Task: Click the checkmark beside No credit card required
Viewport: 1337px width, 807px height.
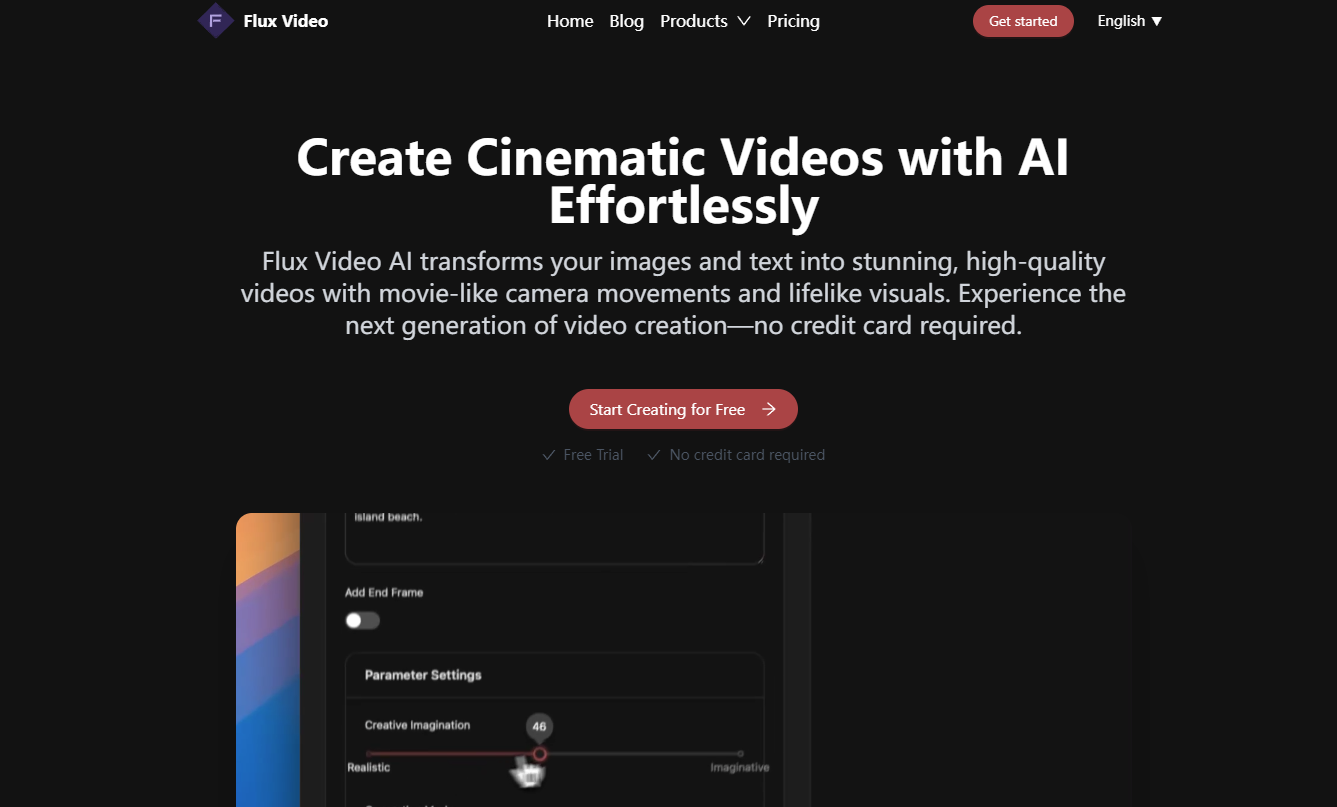Action: [x=653, y=454]
